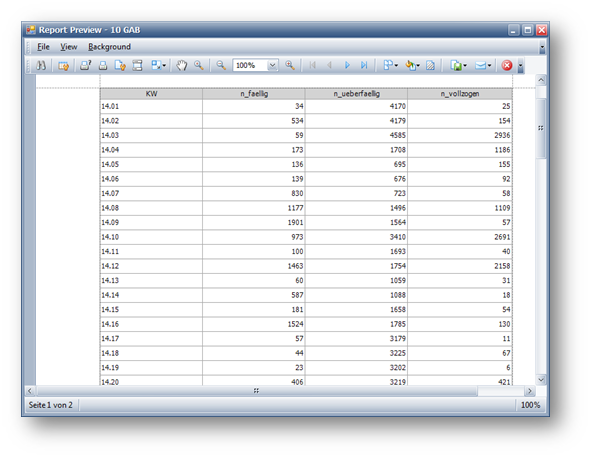Go to the next page arrow

point(347,65)
